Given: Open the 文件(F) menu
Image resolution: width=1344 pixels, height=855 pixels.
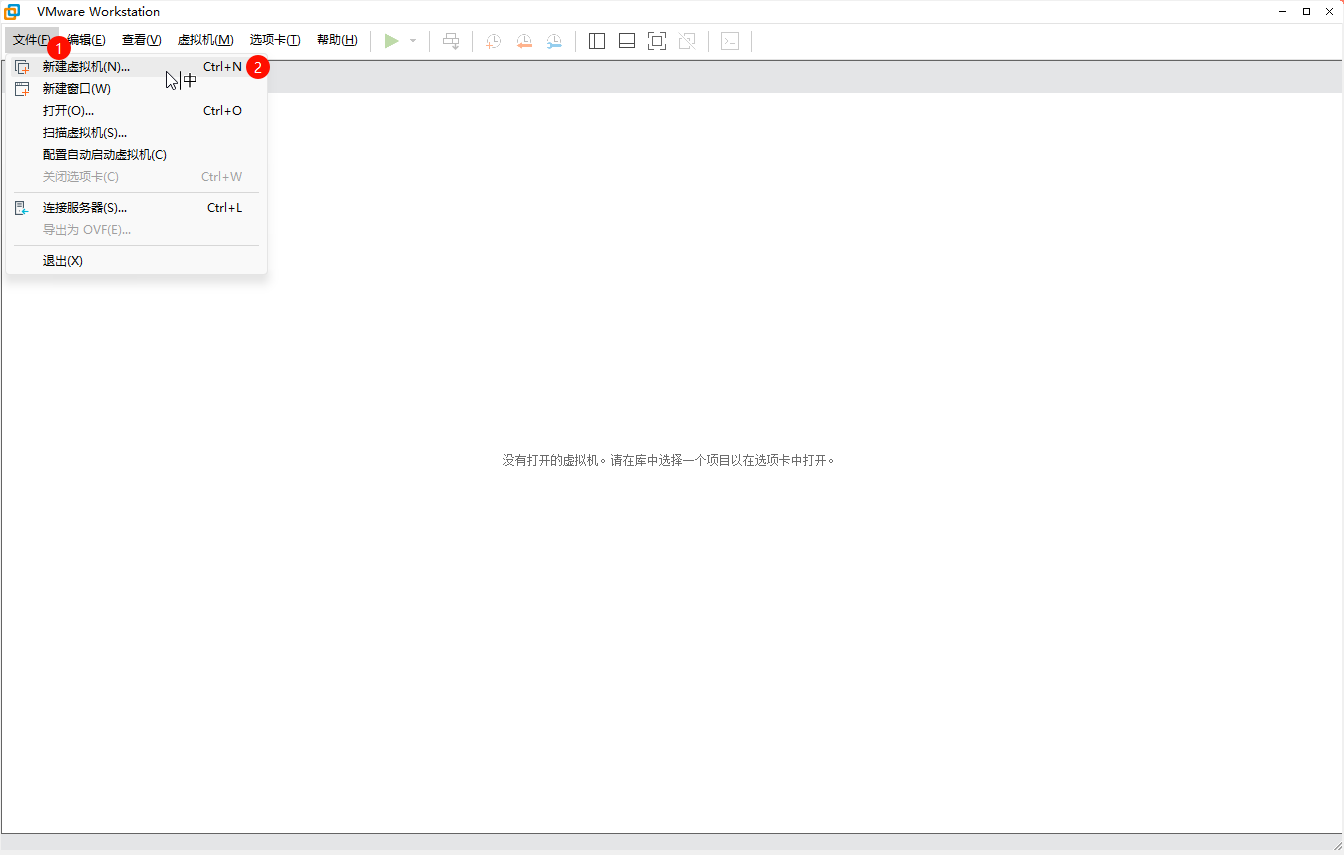Looking at the screenshot, I should (31, 40).
